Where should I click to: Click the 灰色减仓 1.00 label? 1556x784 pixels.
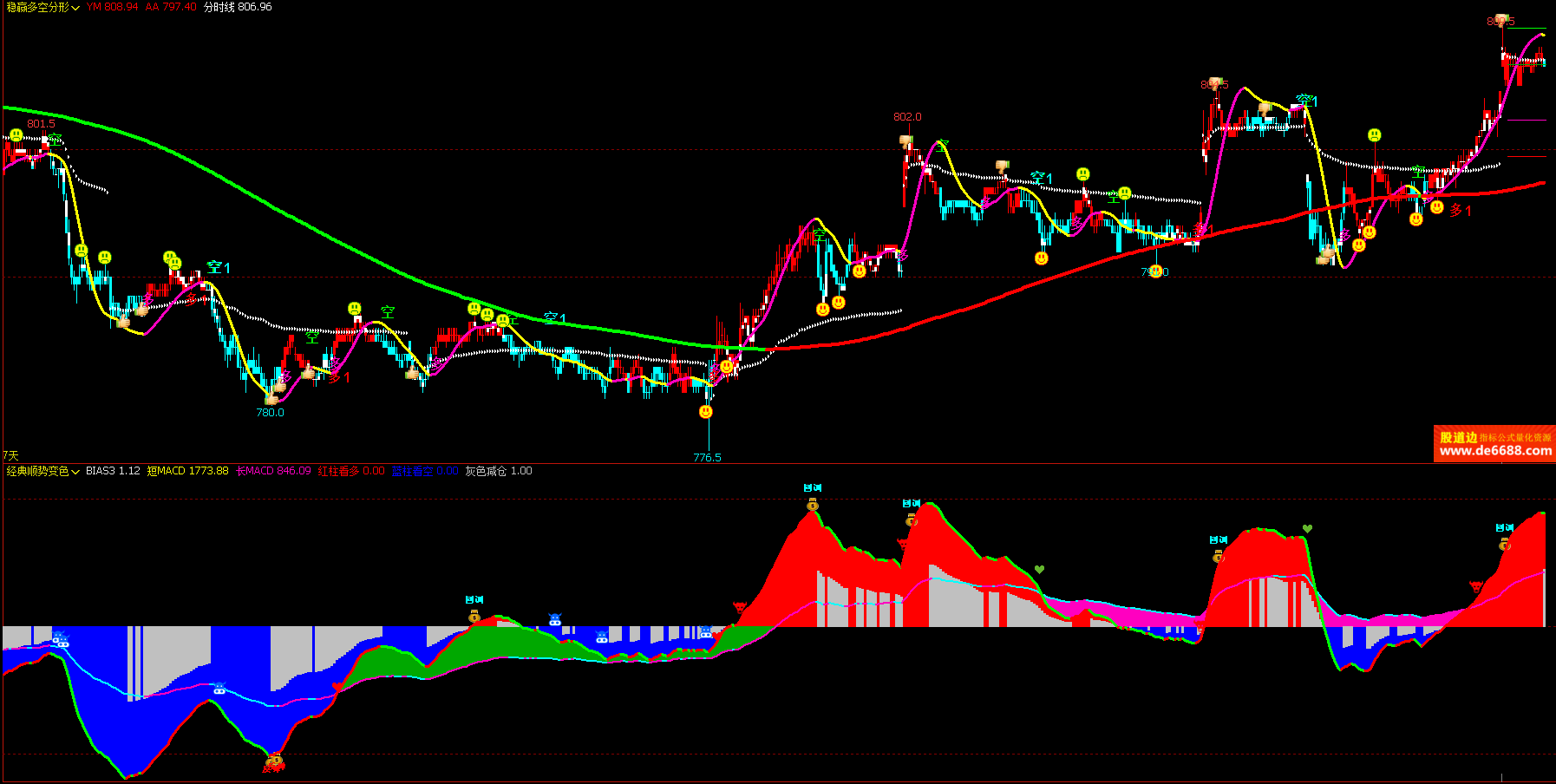tap(499, 471)
